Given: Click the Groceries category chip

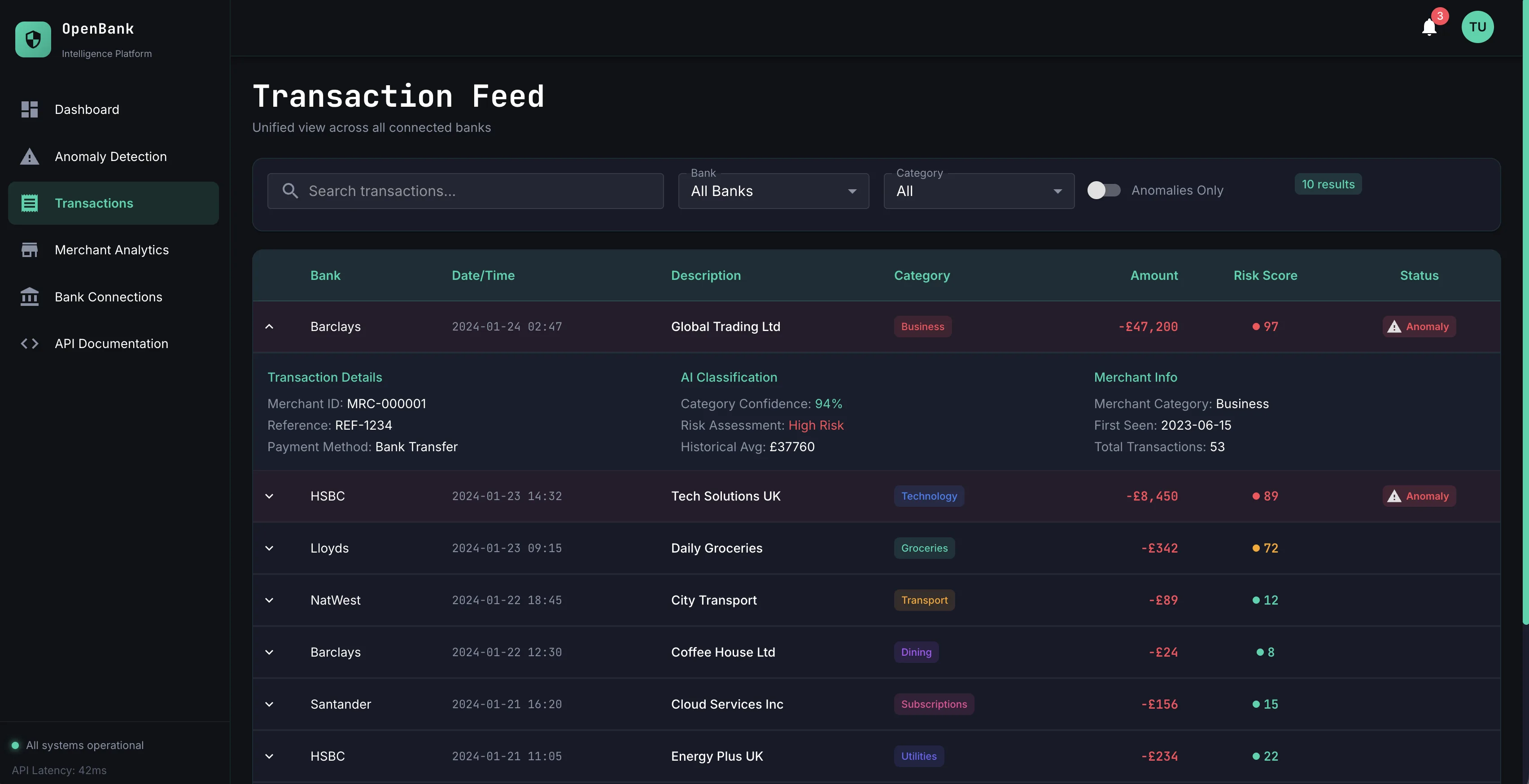Looking at the screenshot, I should click(x=924, y=549).
